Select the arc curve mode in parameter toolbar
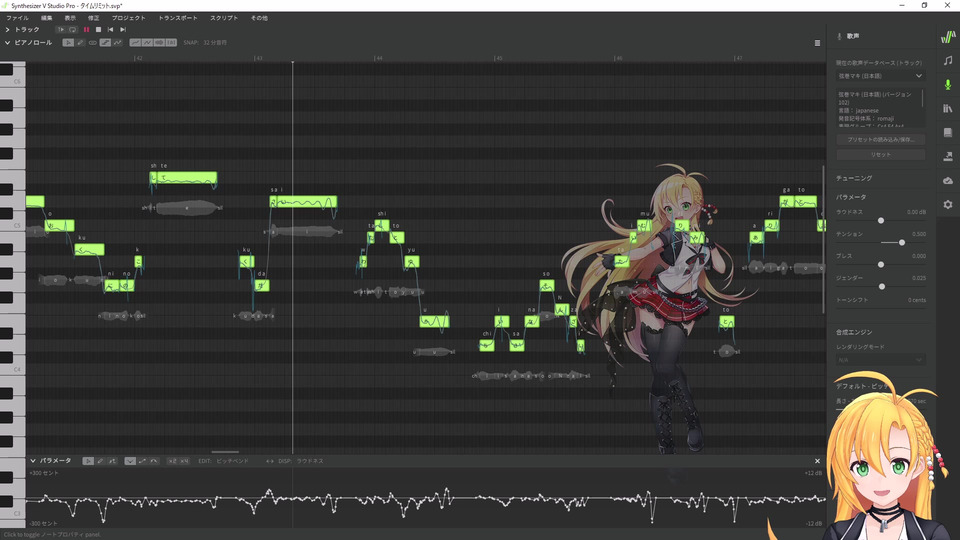Viewport: 960px width, 540px height. pyautogui.click(x=154, y=461)
